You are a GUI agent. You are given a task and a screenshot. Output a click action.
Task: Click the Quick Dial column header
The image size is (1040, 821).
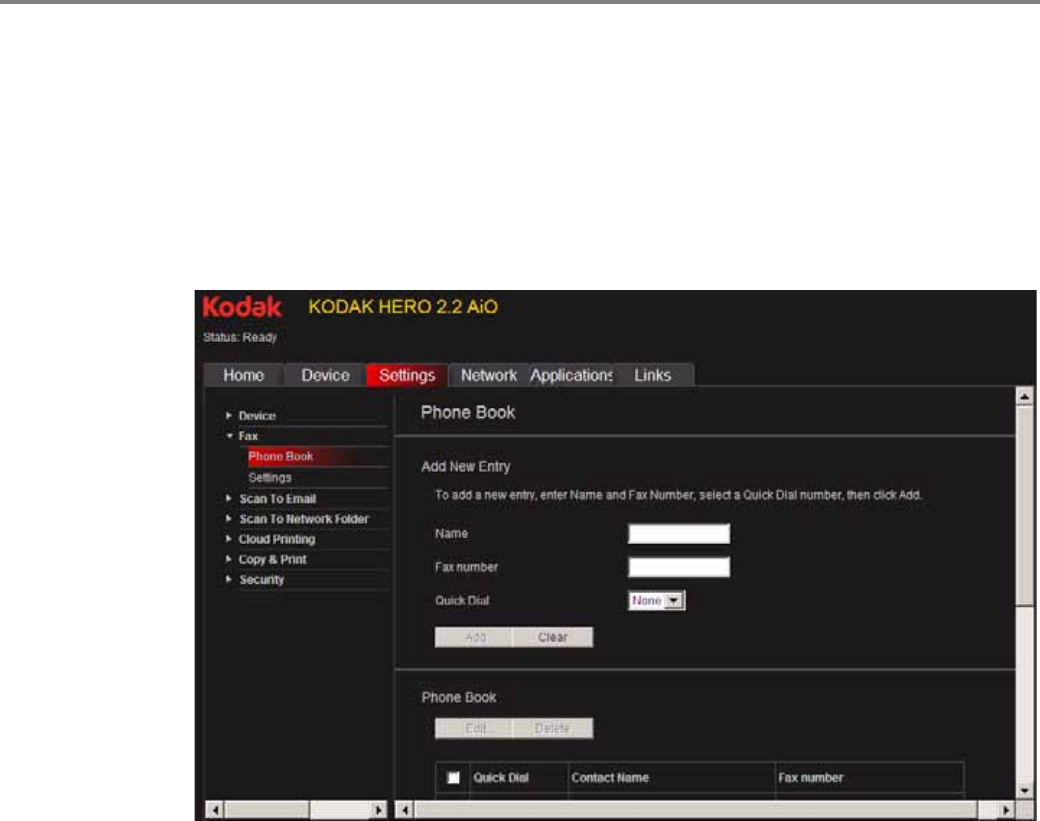click(x=501, y=778)
